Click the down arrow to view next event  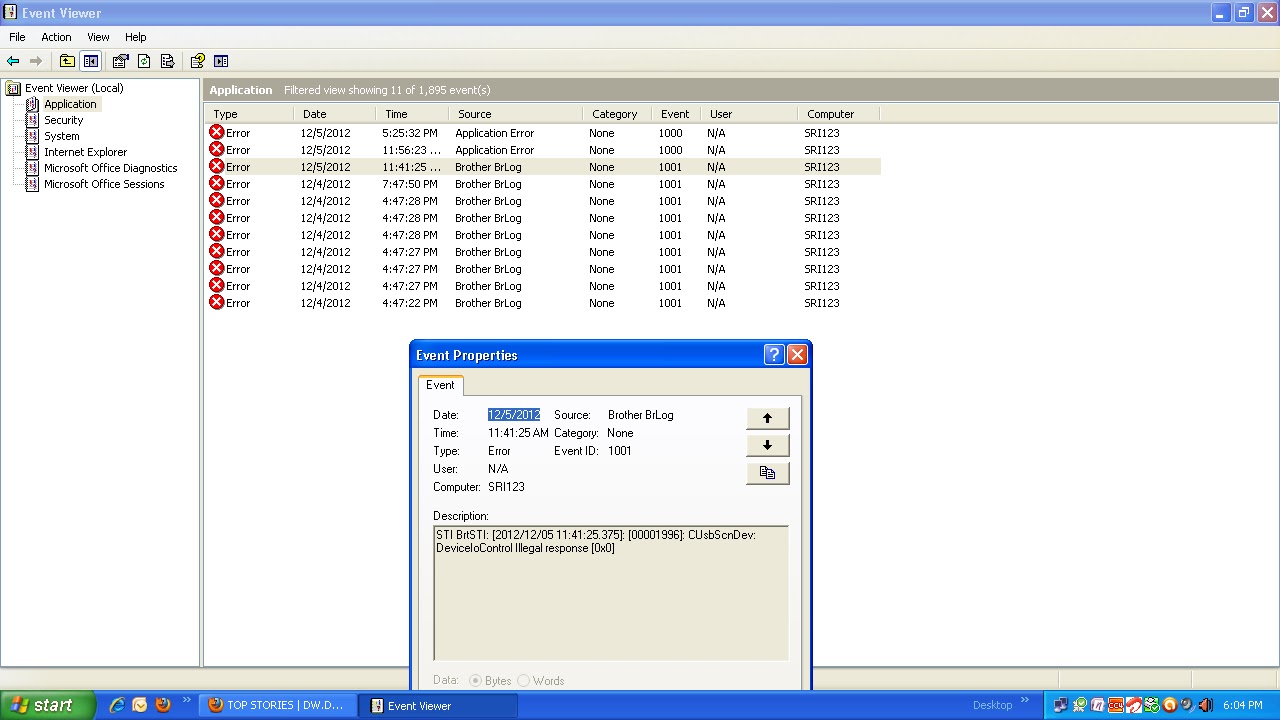pyautogui.click(x=767, y=444)
